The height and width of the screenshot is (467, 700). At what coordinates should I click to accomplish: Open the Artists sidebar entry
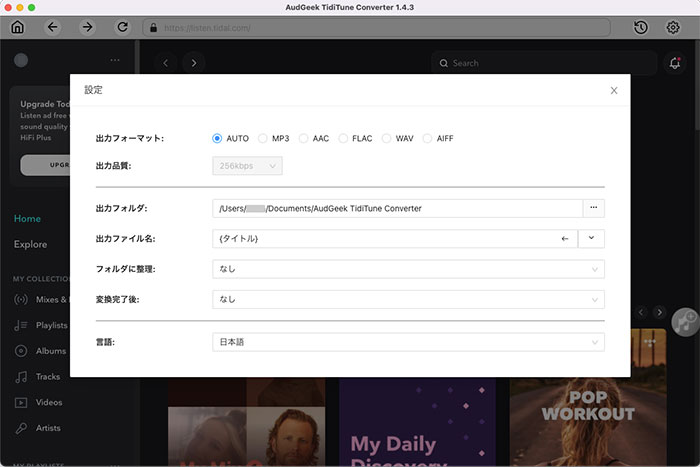pyautogui.click(x=48, y=428)
